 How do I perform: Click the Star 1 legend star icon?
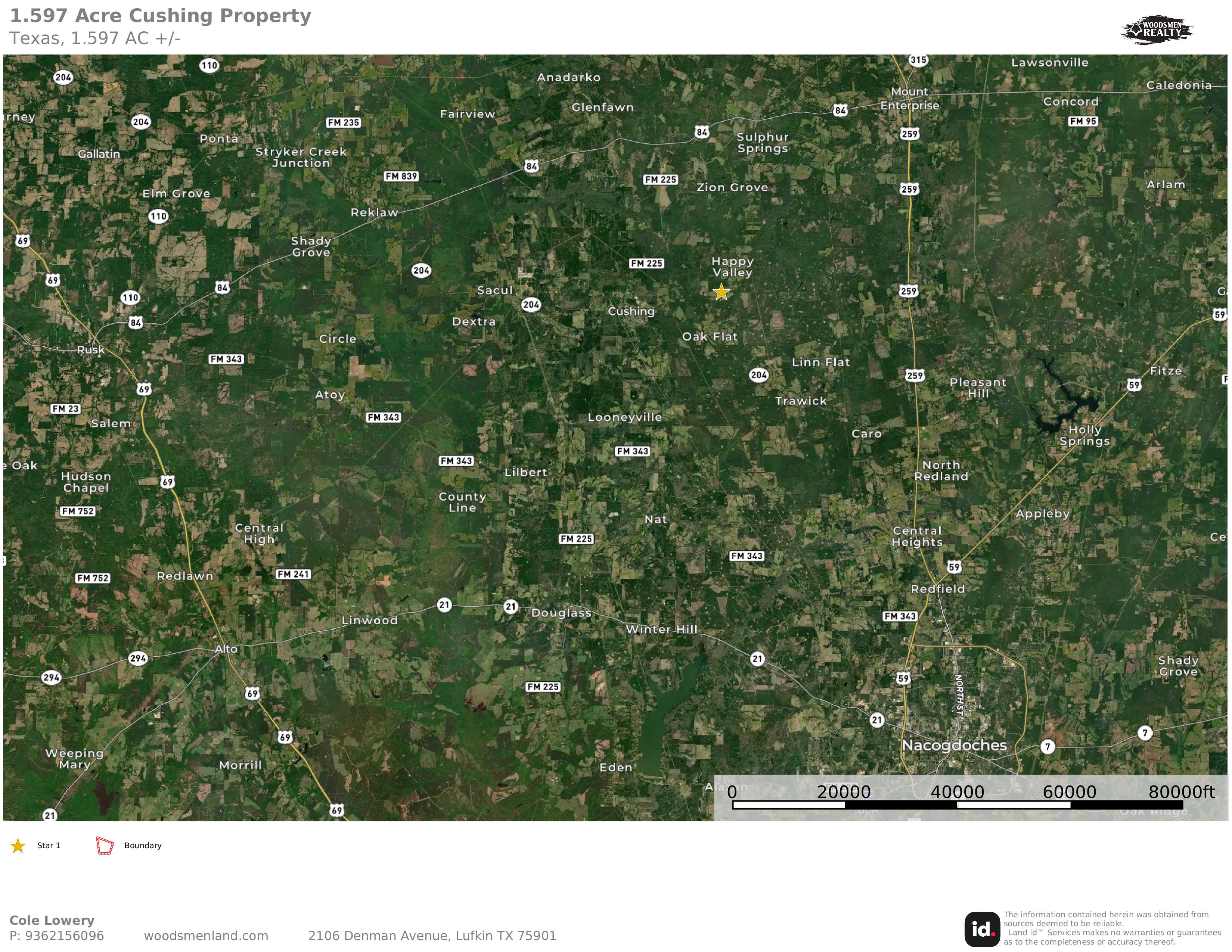pos(18,845)
